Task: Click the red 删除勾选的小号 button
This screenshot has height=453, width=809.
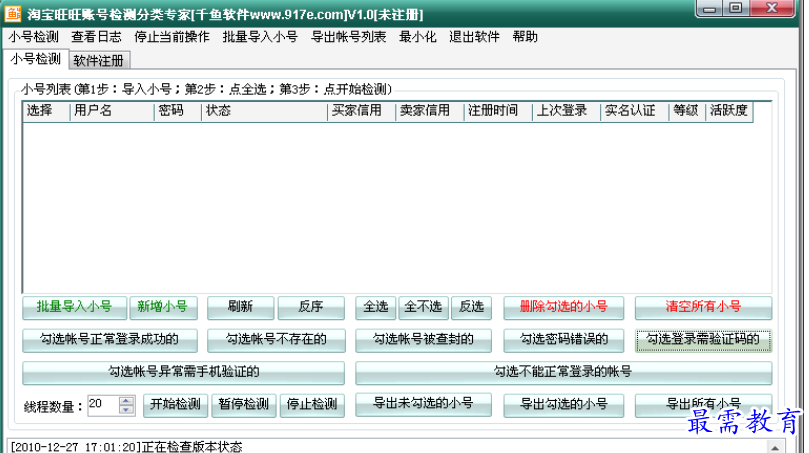Action: coord(563,308)
